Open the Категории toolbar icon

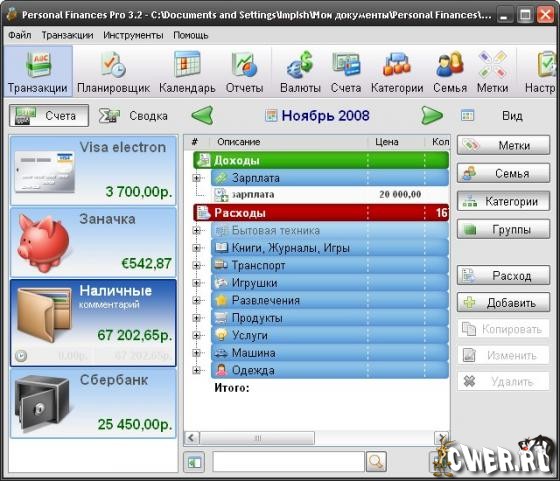tap(397, 71)
